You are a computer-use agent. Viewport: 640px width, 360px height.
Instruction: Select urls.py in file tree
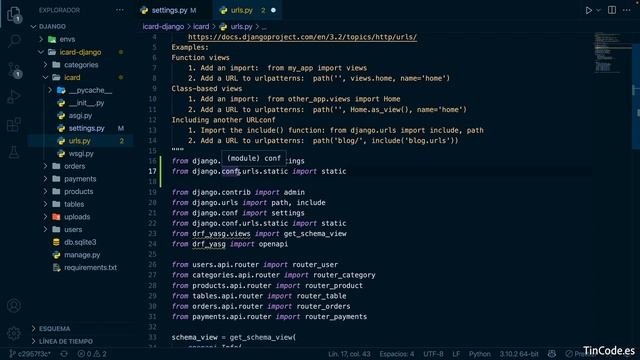tap(80, 141)
